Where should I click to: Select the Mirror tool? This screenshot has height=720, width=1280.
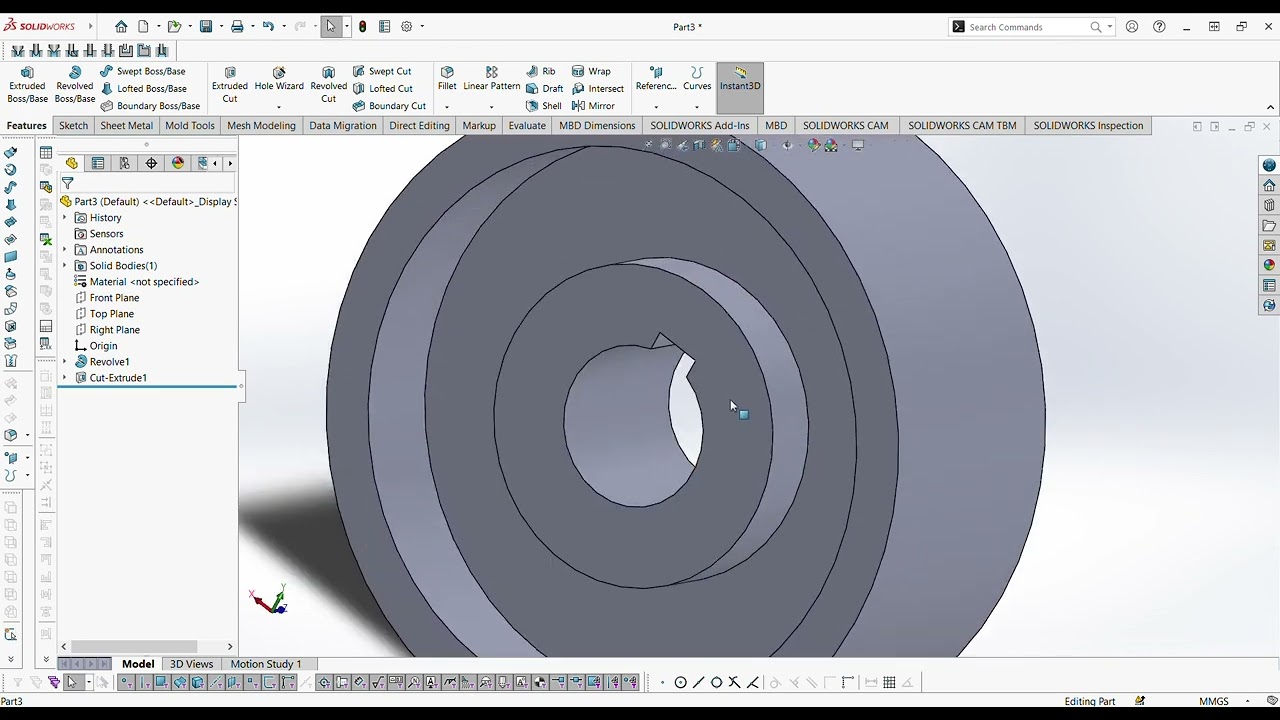593,106
